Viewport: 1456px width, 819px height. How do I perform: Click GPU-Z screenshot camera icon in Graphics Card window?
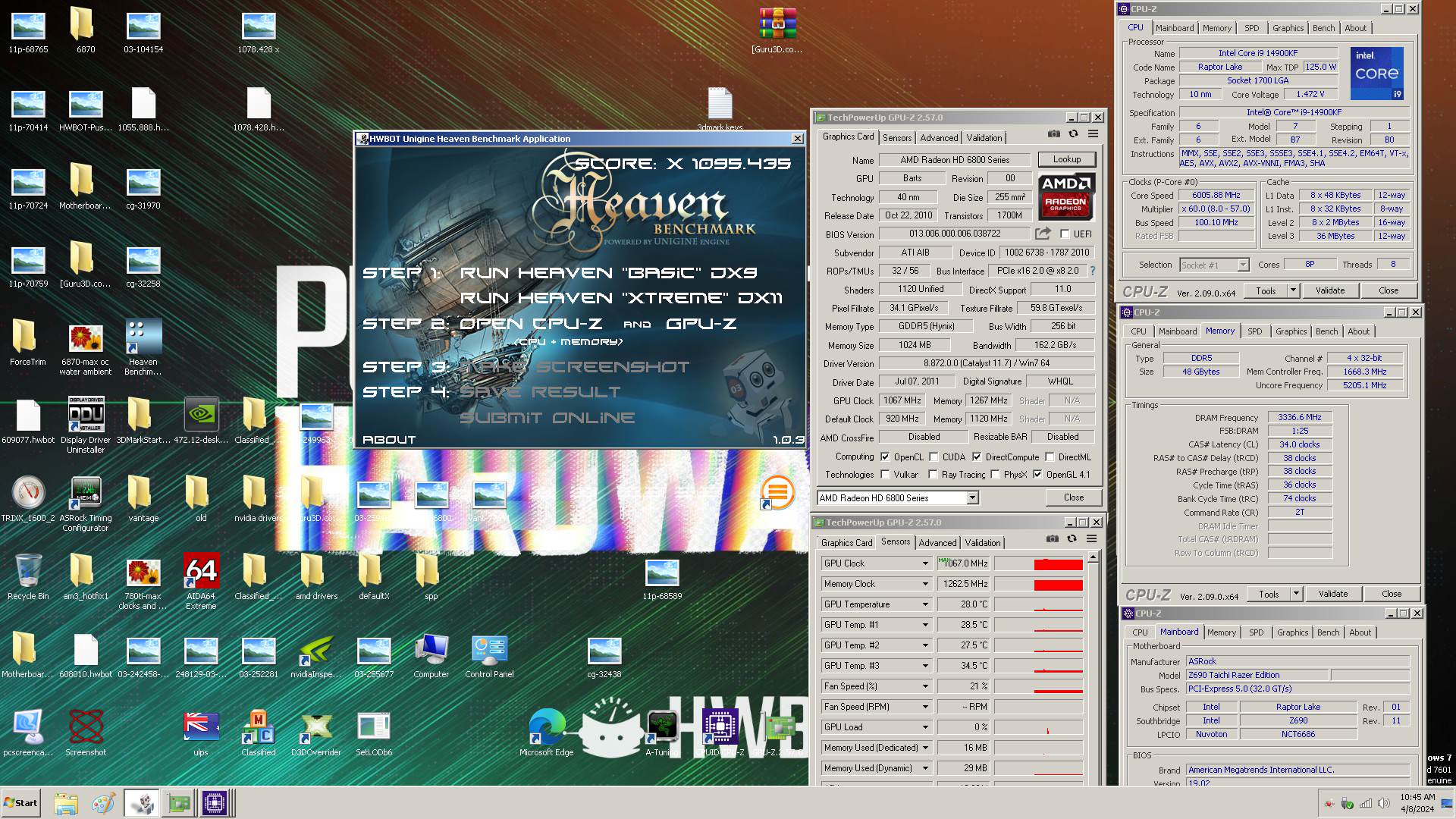point(1054,134)
